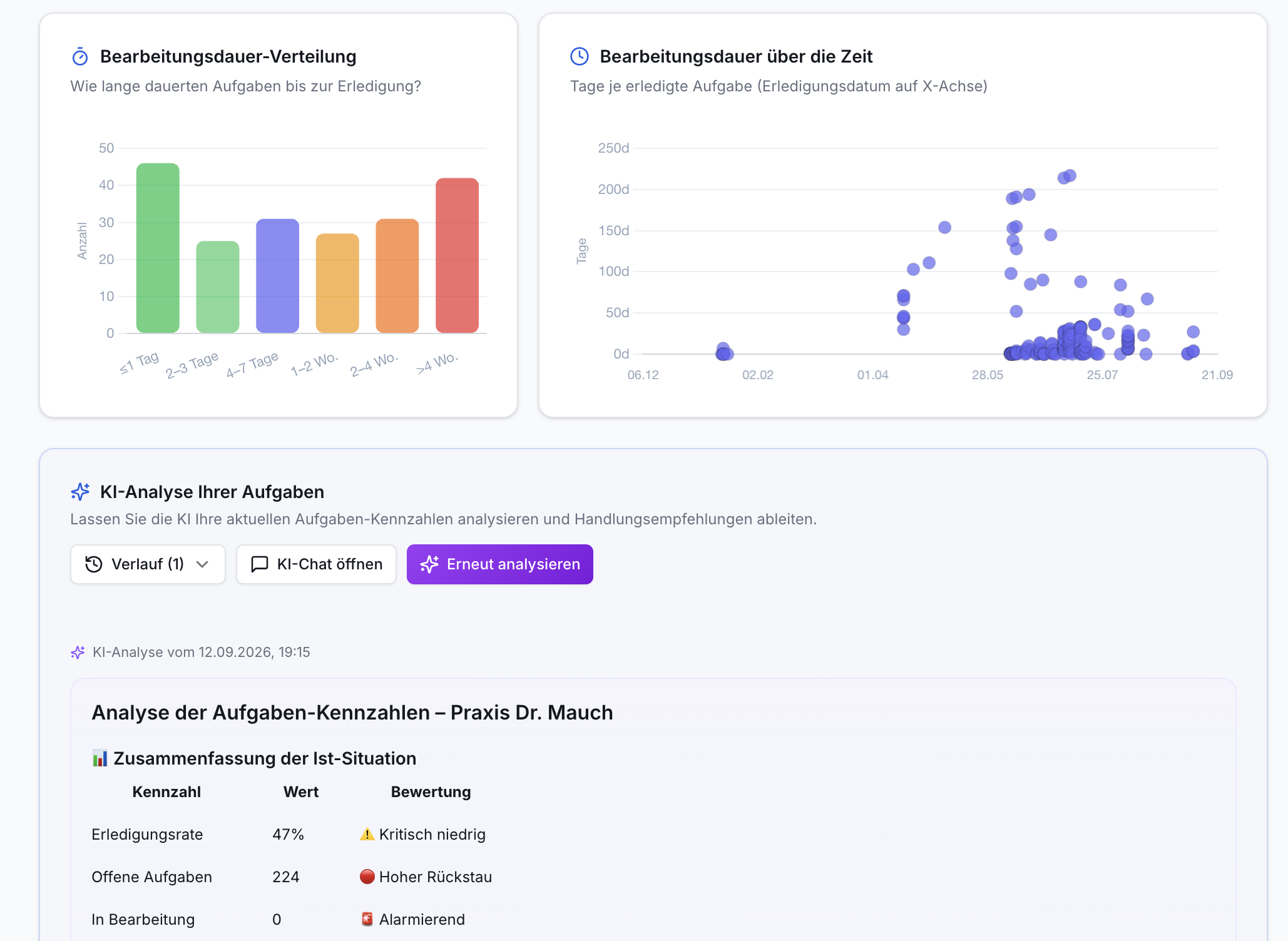This screenshot has width=1288, height=941.
Task: Open the KI-Chat öffnen button
Action: coord(316,564)
